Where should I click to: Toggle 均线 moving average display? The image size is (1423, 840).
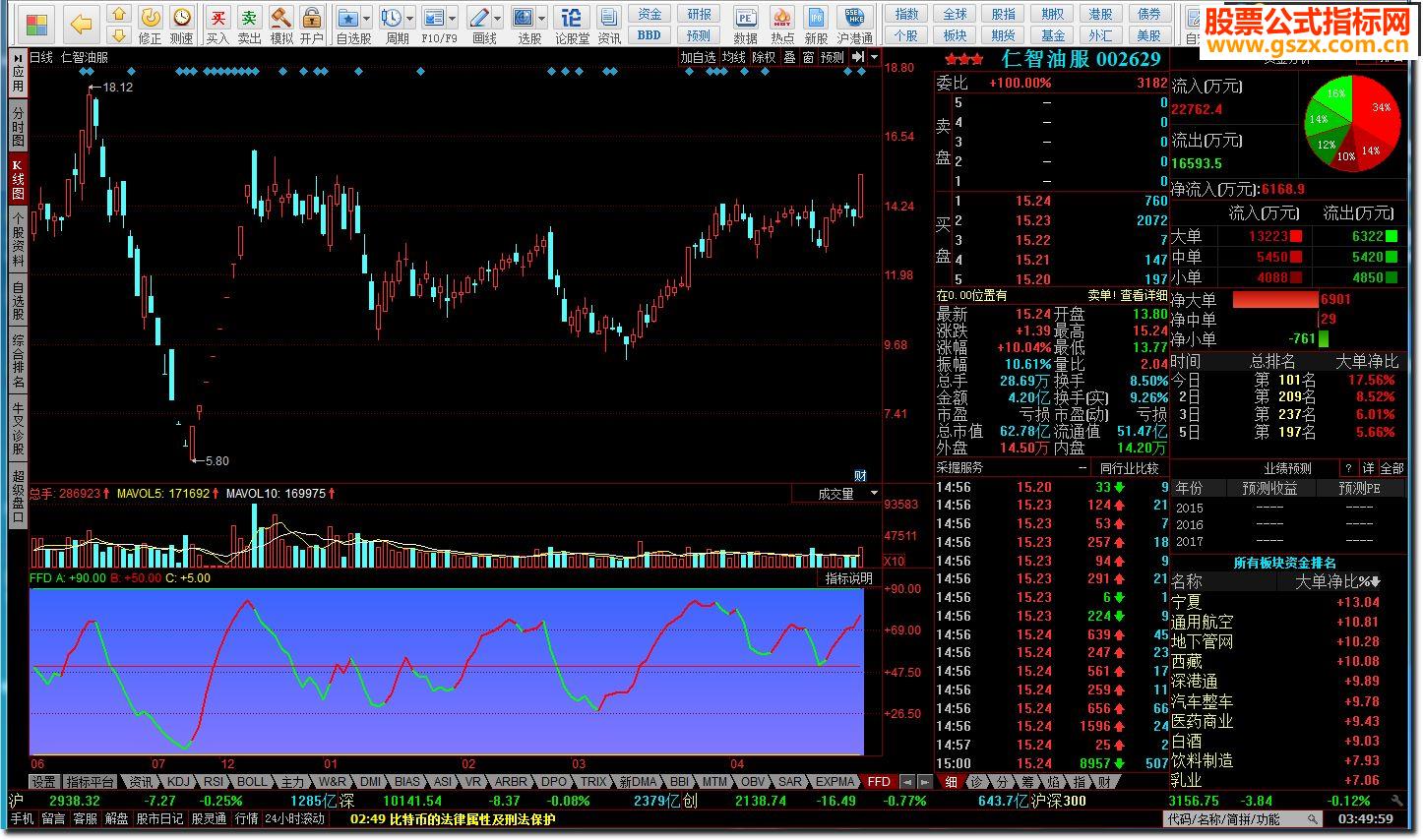[x=734, y=58]
